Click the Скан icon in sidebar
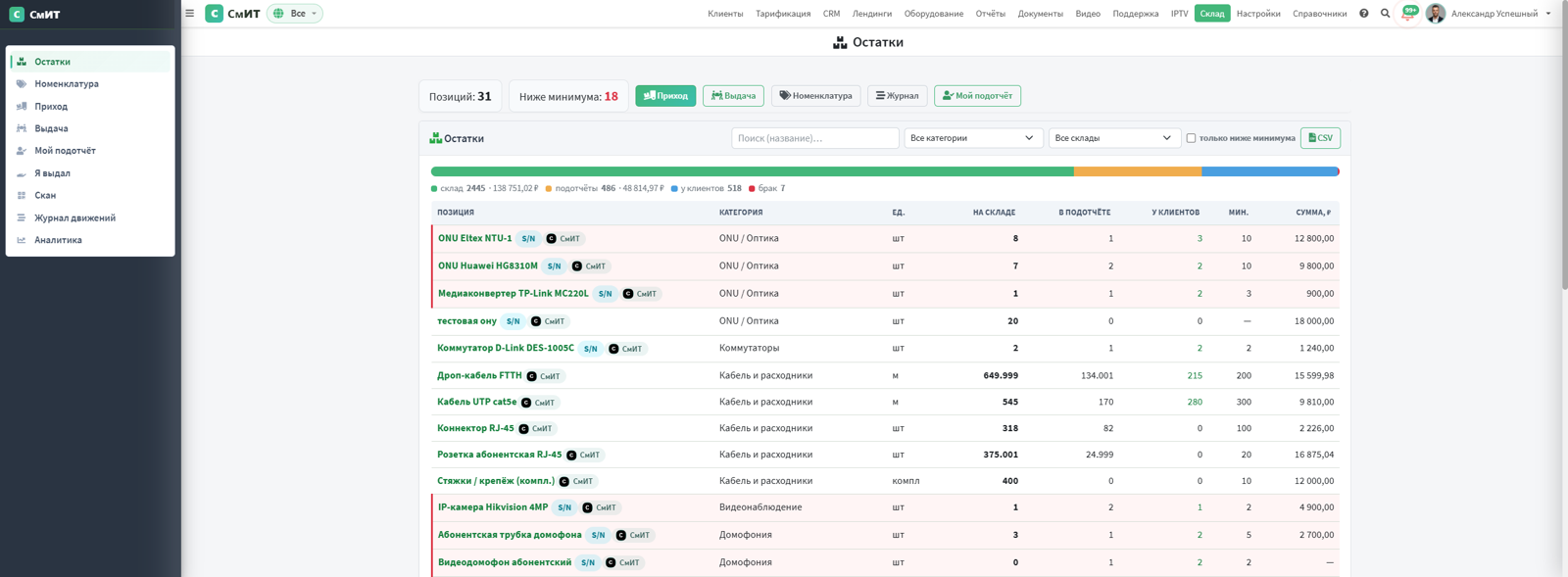The height and width of the screenshot is (577, 1568). tap(22, 196)
